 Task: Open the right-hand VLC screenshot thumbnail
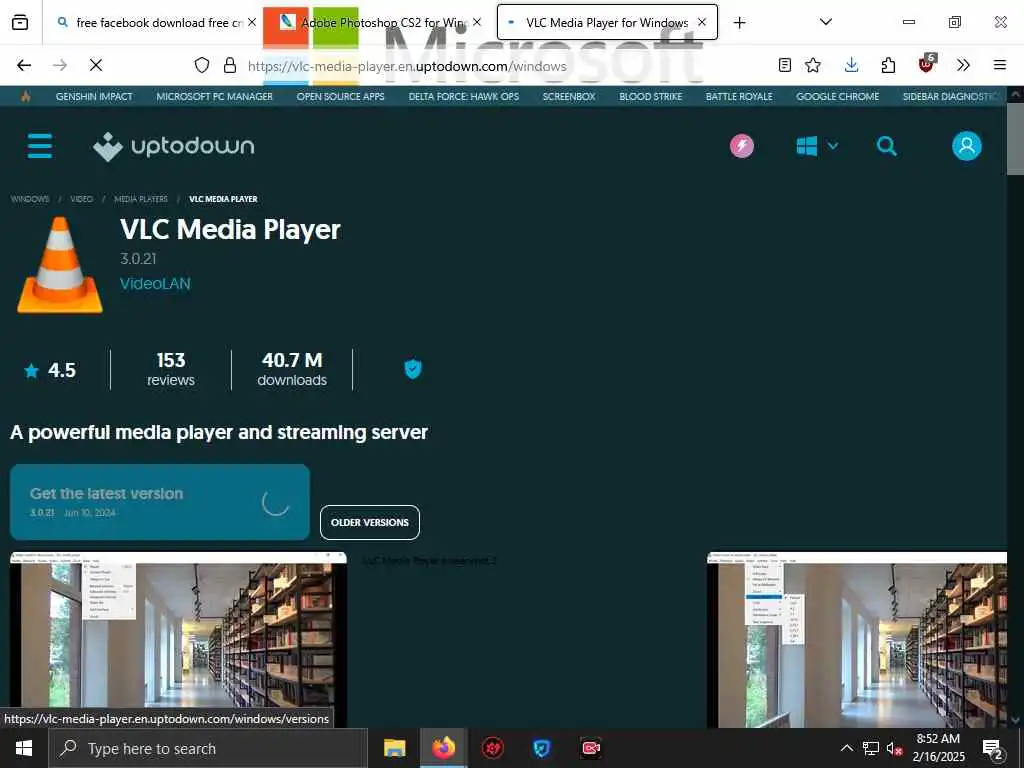pos(857,639)
